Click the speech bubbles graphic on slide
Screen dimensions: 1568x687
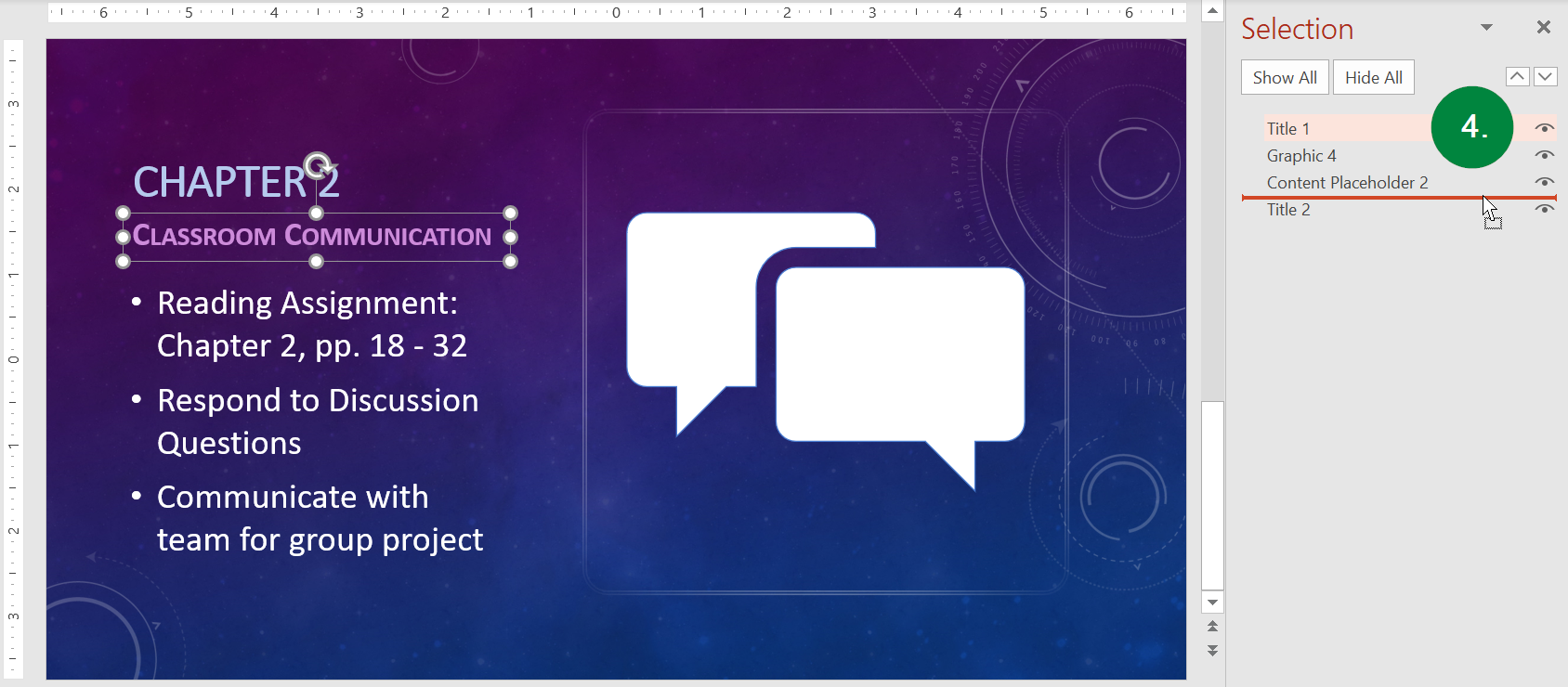[x=826, y=351]
